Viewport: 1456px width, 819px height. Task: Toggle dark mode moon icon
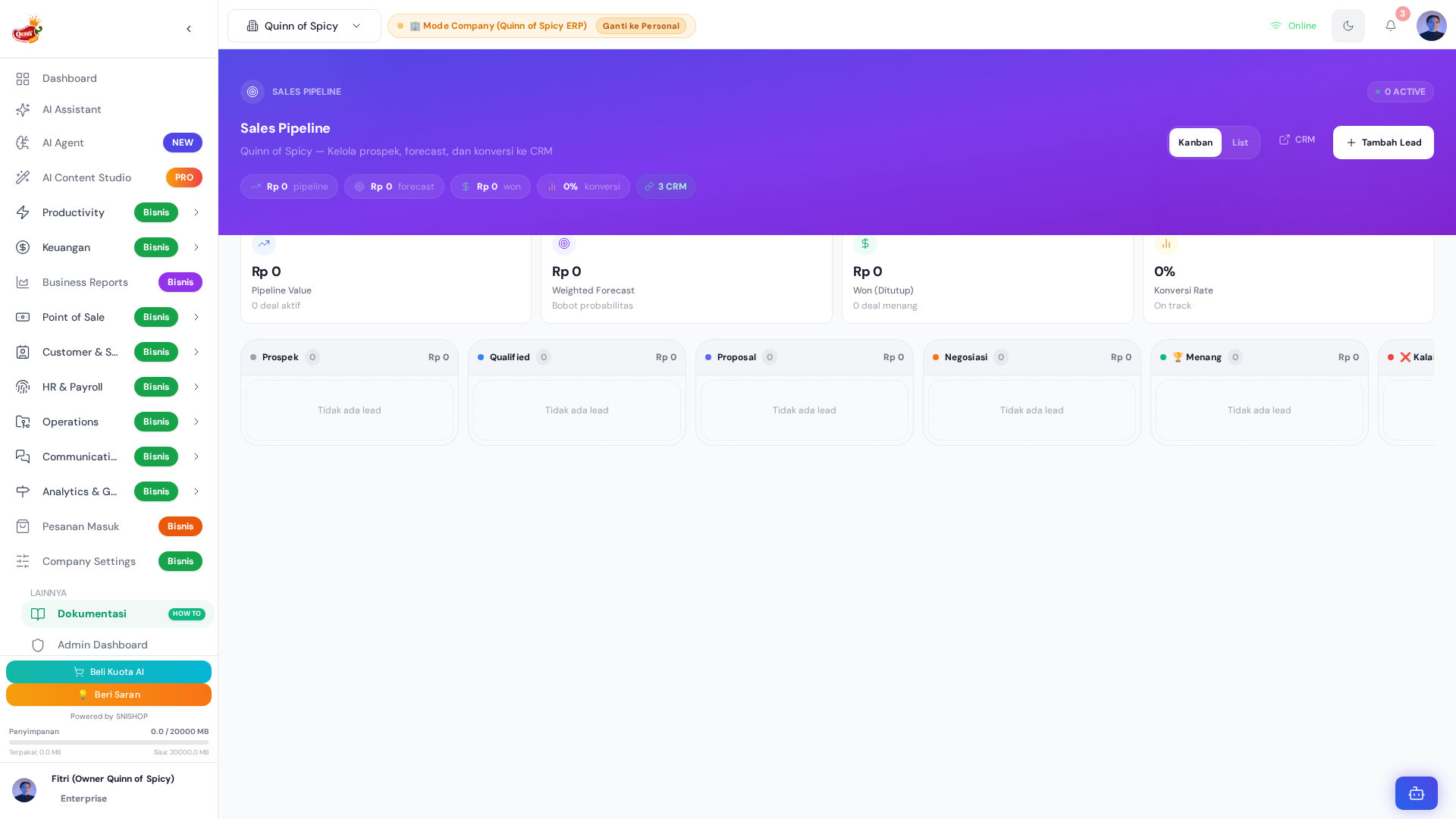[1348, 26]
